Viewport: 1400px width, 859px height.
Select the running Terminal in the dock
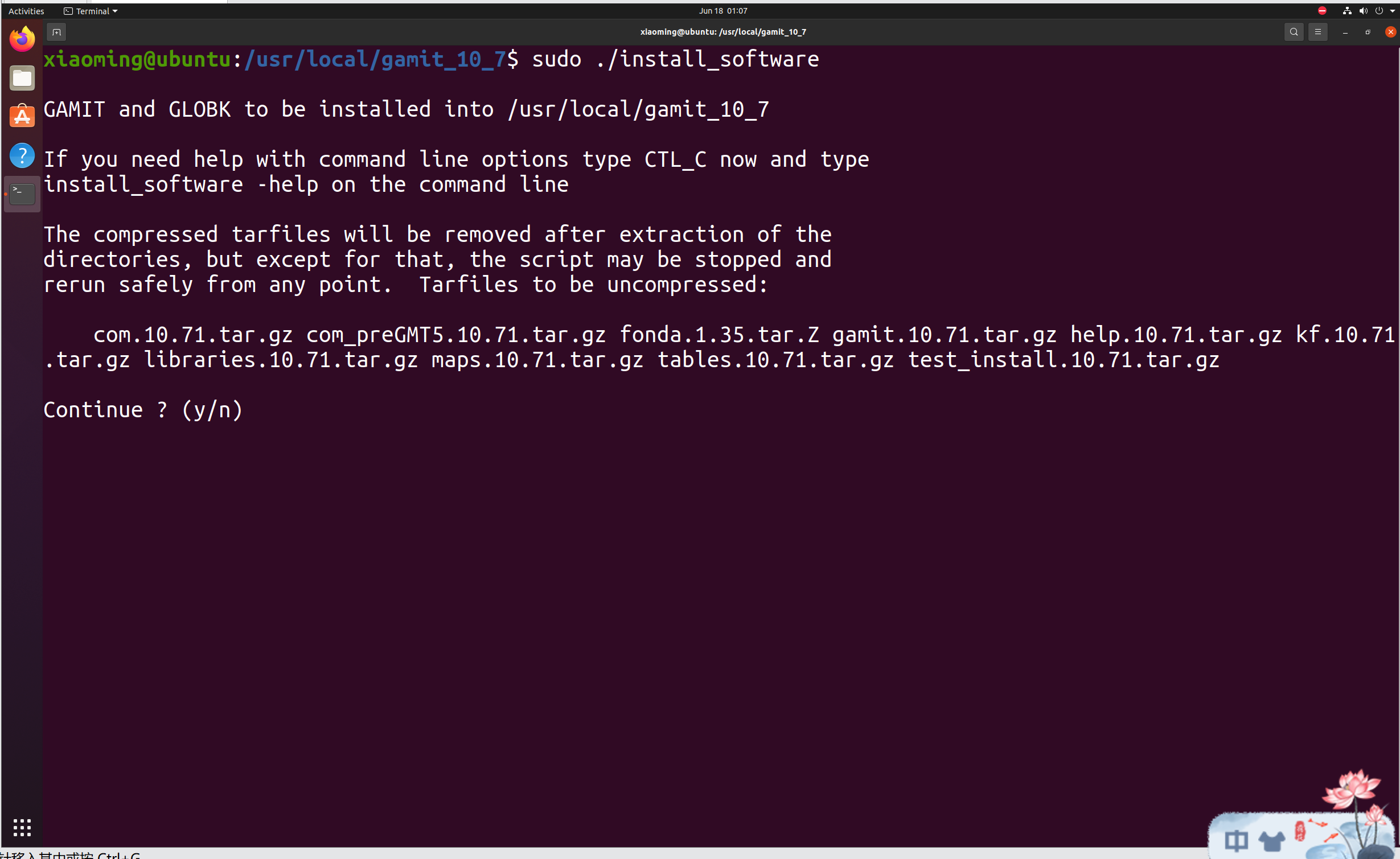[x=22, y=194]
